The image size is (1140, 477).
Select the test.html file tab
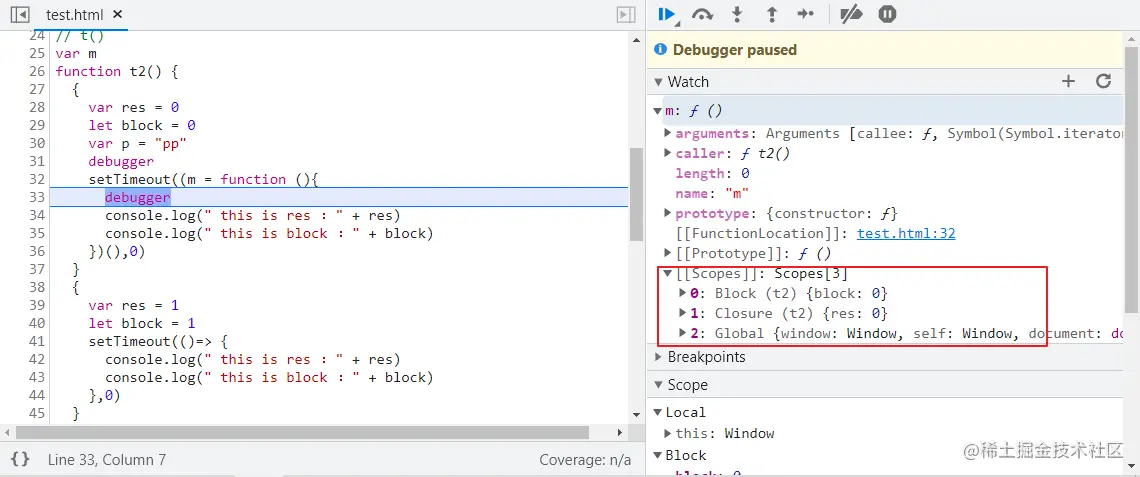81,15
